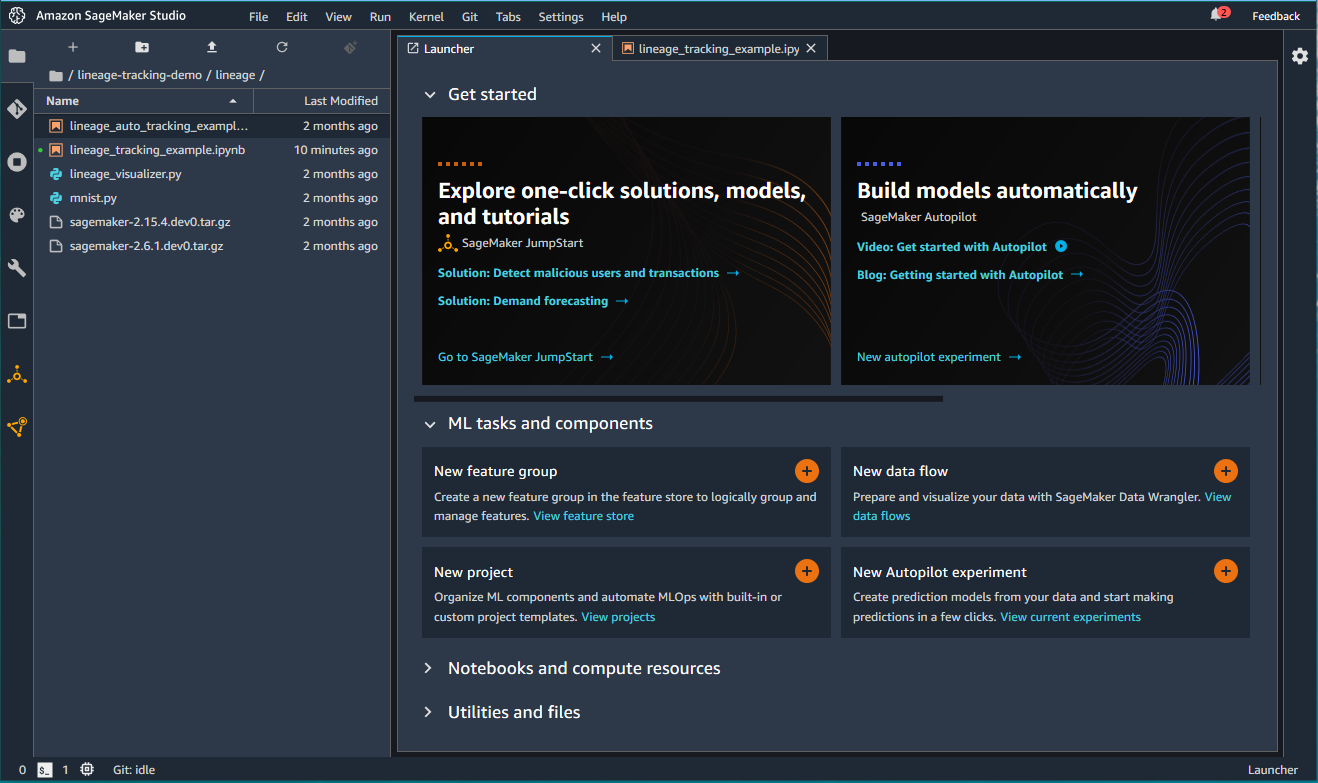This screenshot has height=783, width=1318.
Task: Open the Kernel menu
Action: [426, 17]
